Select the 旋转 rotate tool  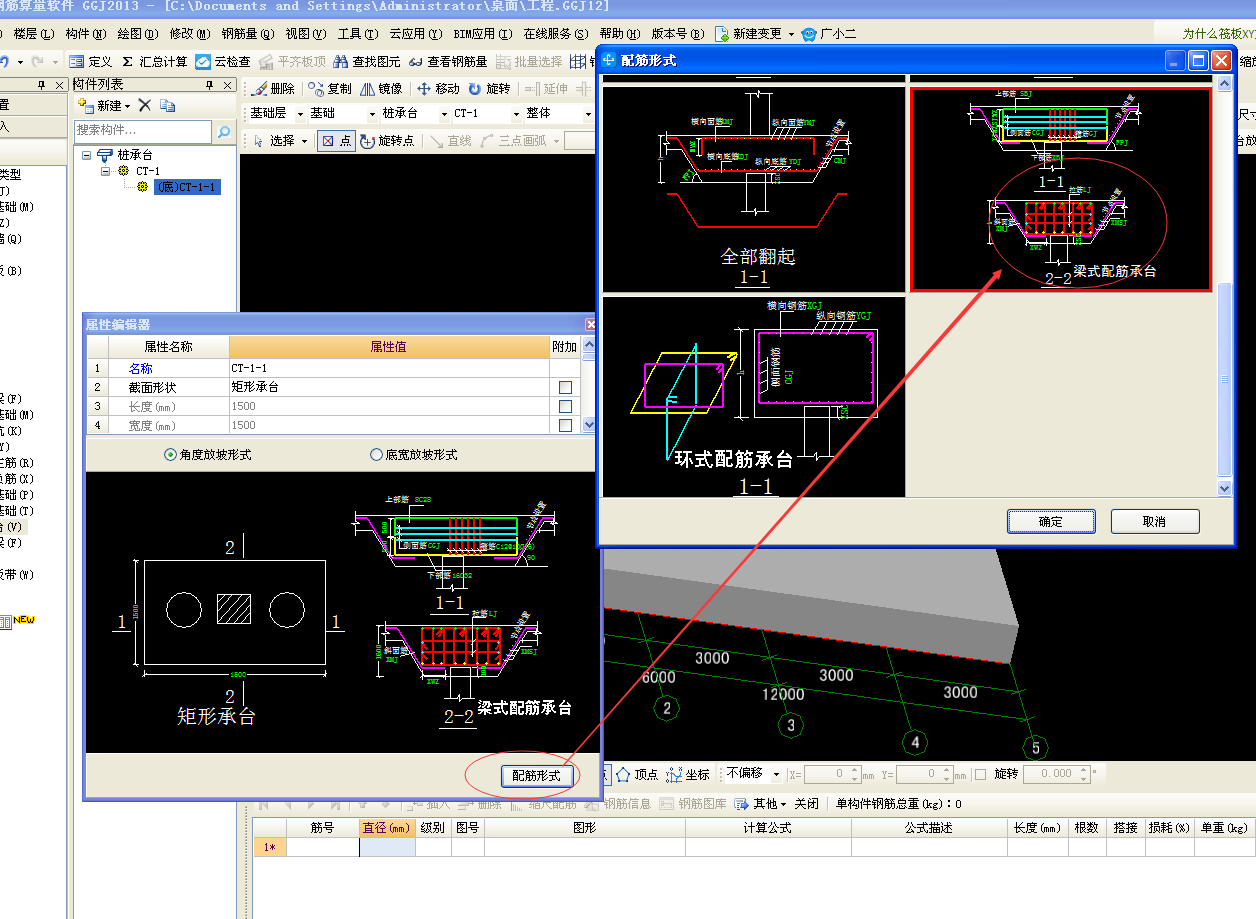[490, 88]
